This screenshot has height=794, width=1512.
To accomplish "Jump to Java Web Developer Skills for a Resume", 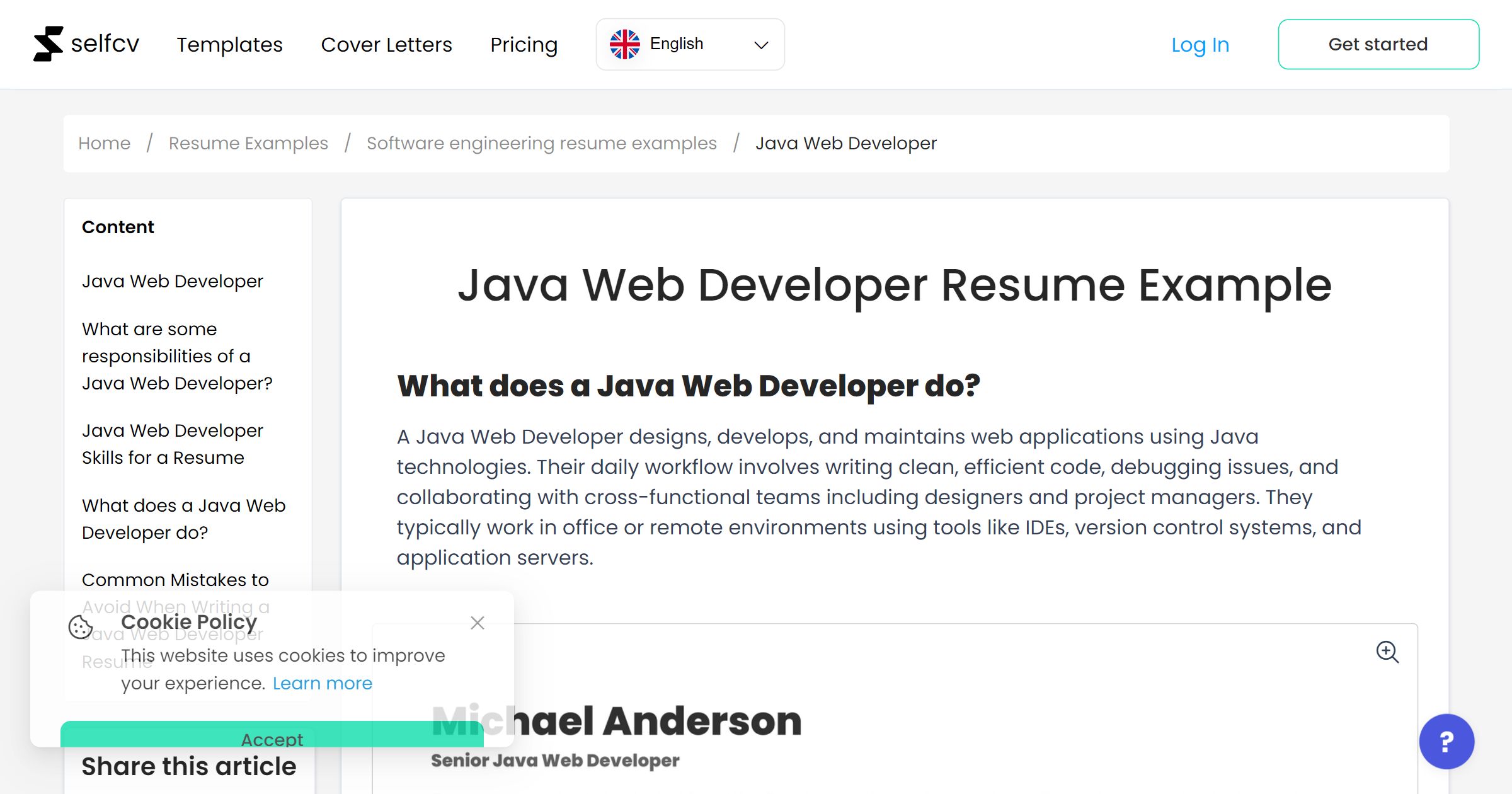I will pyautogui.click(x=173, y=444).
